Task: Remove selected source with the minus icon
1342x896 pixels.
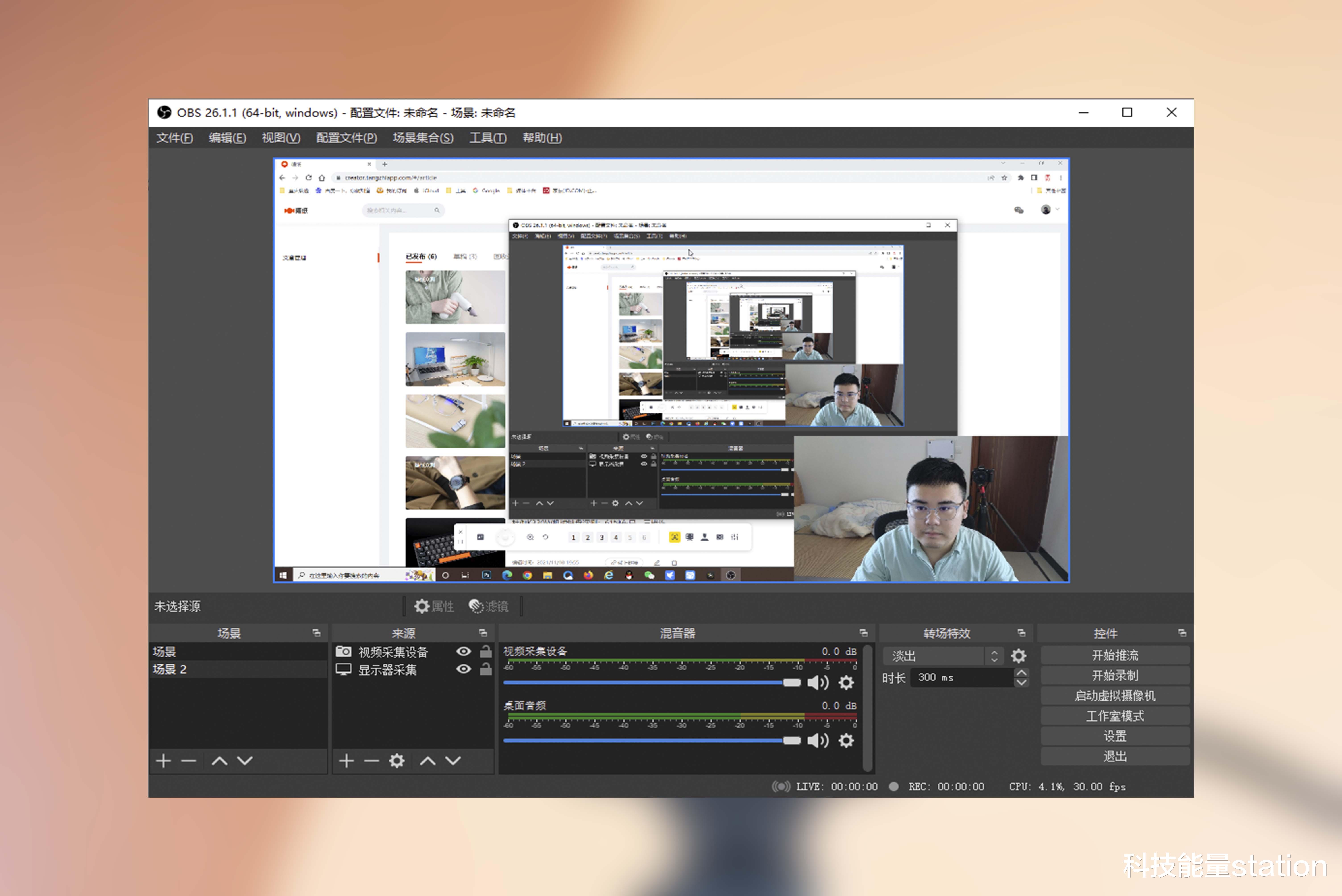Action: coord(371,761)
